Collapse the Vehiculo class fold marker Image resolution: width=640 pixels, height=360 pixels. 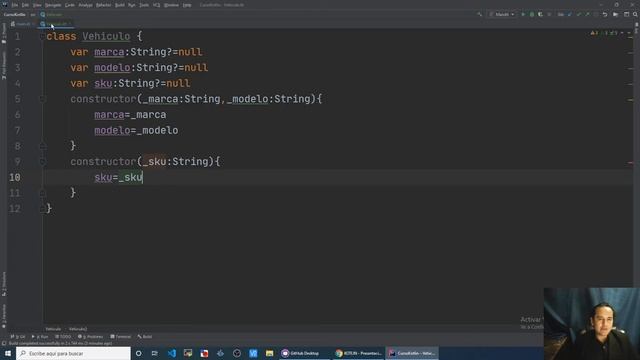coord(42,36)
